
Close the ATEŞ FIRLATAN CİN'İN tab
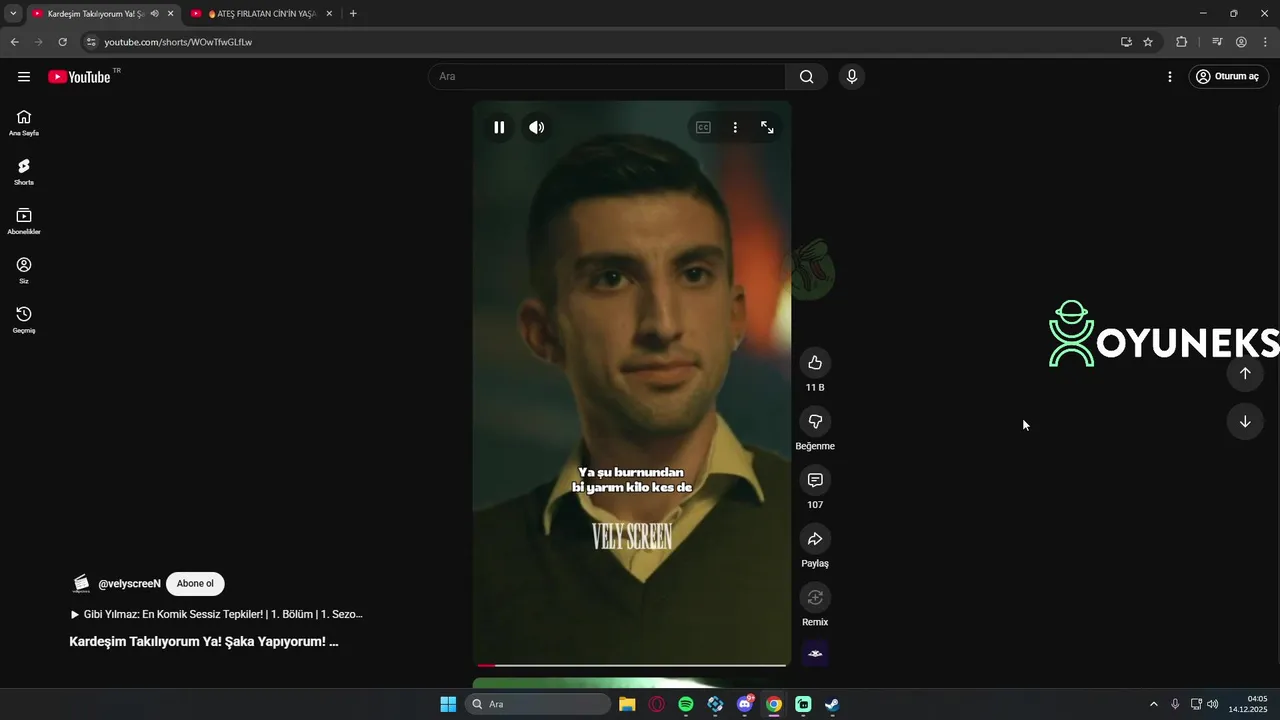coord(329,14)
